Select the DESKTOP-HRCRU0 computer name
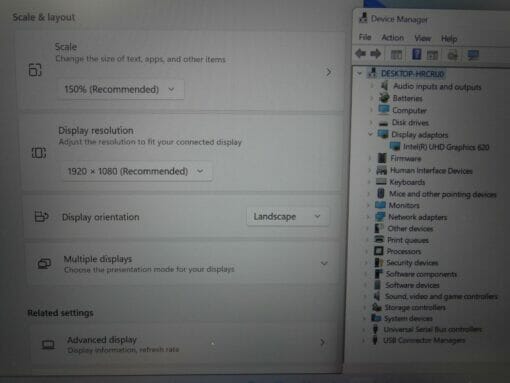Screen dimensions: 510x383 [x=412, y=74]
